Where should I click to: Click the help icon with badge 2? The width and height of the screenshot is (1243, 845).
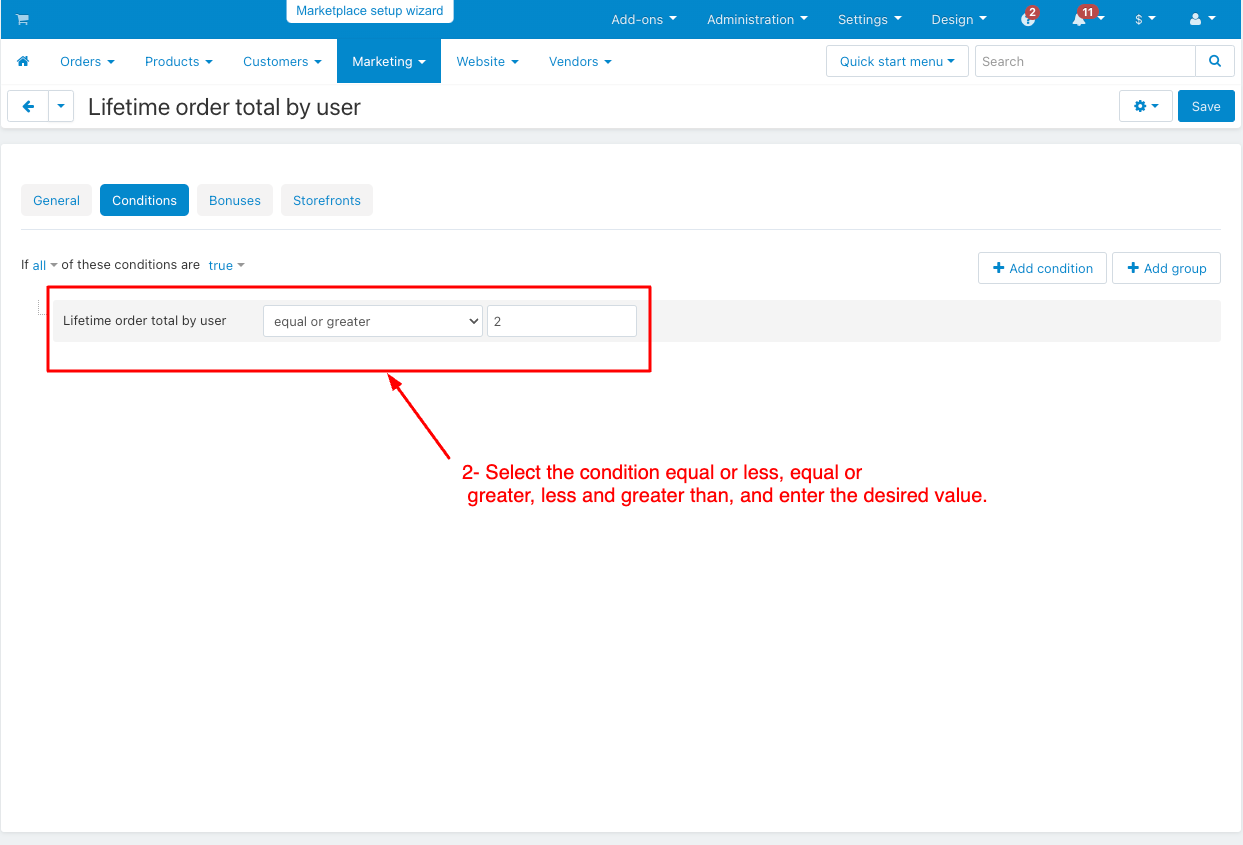1027,20
